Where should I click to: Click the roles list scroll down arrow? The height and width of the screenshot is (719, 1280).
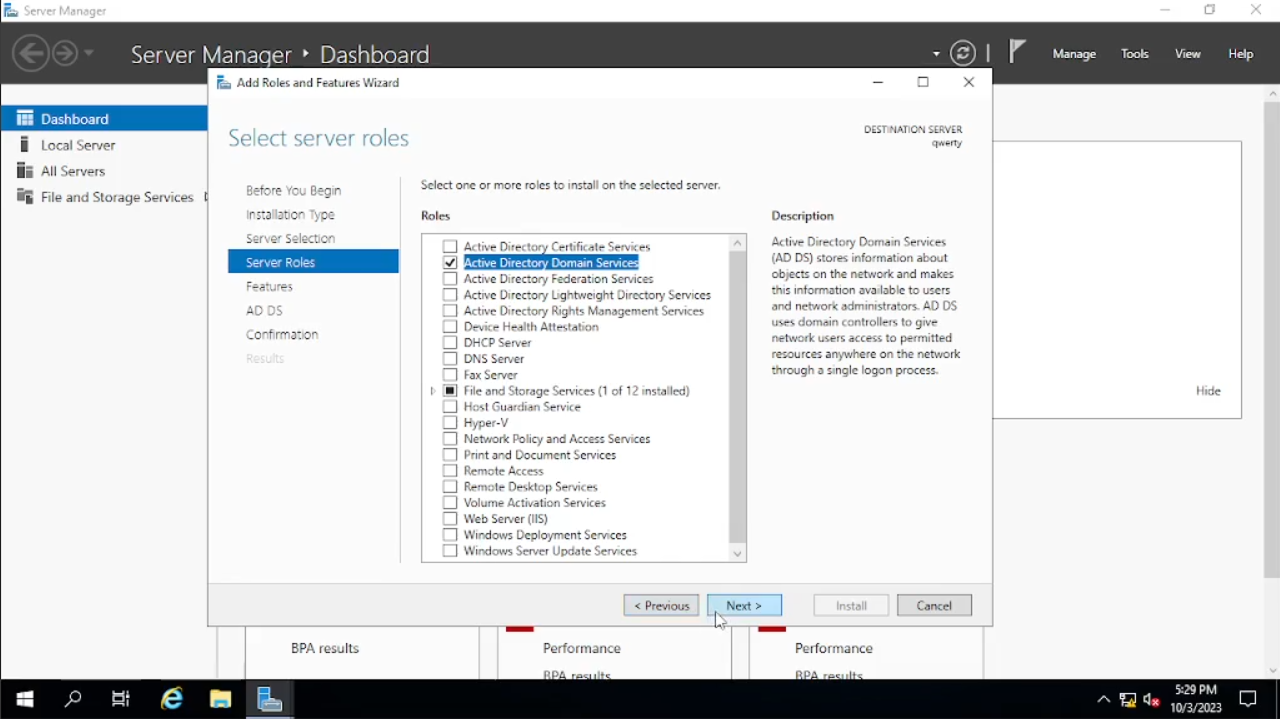coord(737,553)
